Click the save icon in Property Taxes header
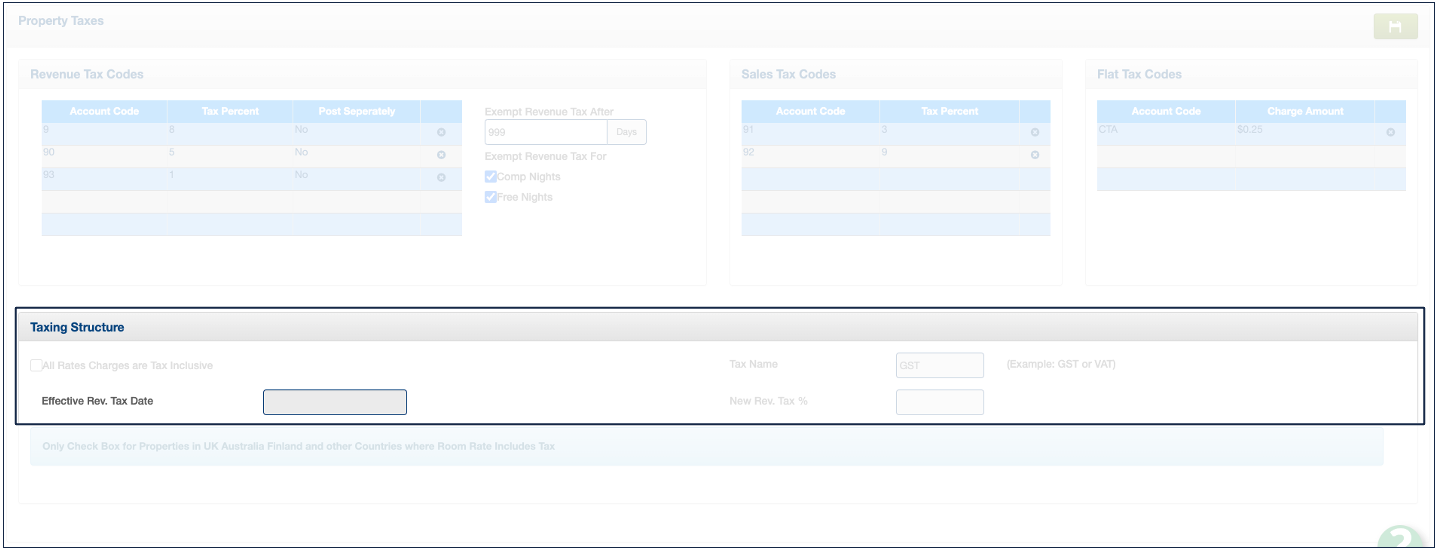 1395,27
